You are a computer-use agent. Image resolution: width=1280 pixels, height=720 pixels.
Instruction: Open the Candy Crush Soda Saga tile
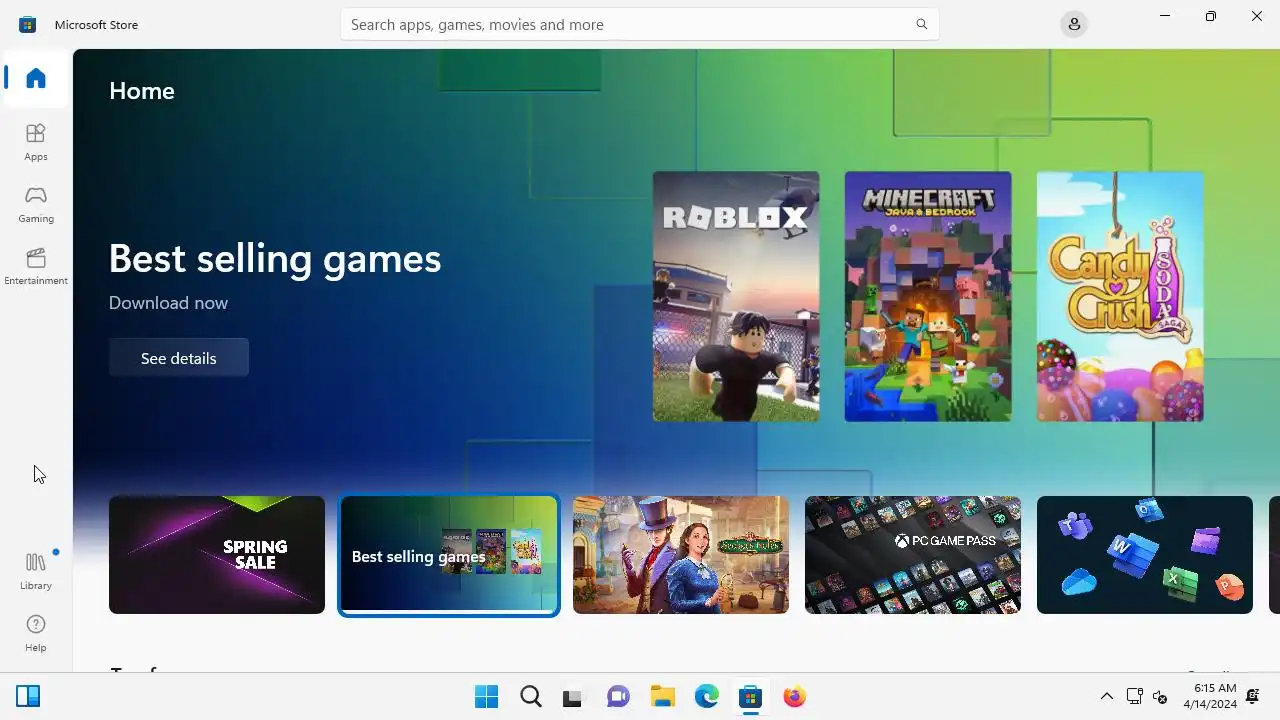coord(1120,296)
